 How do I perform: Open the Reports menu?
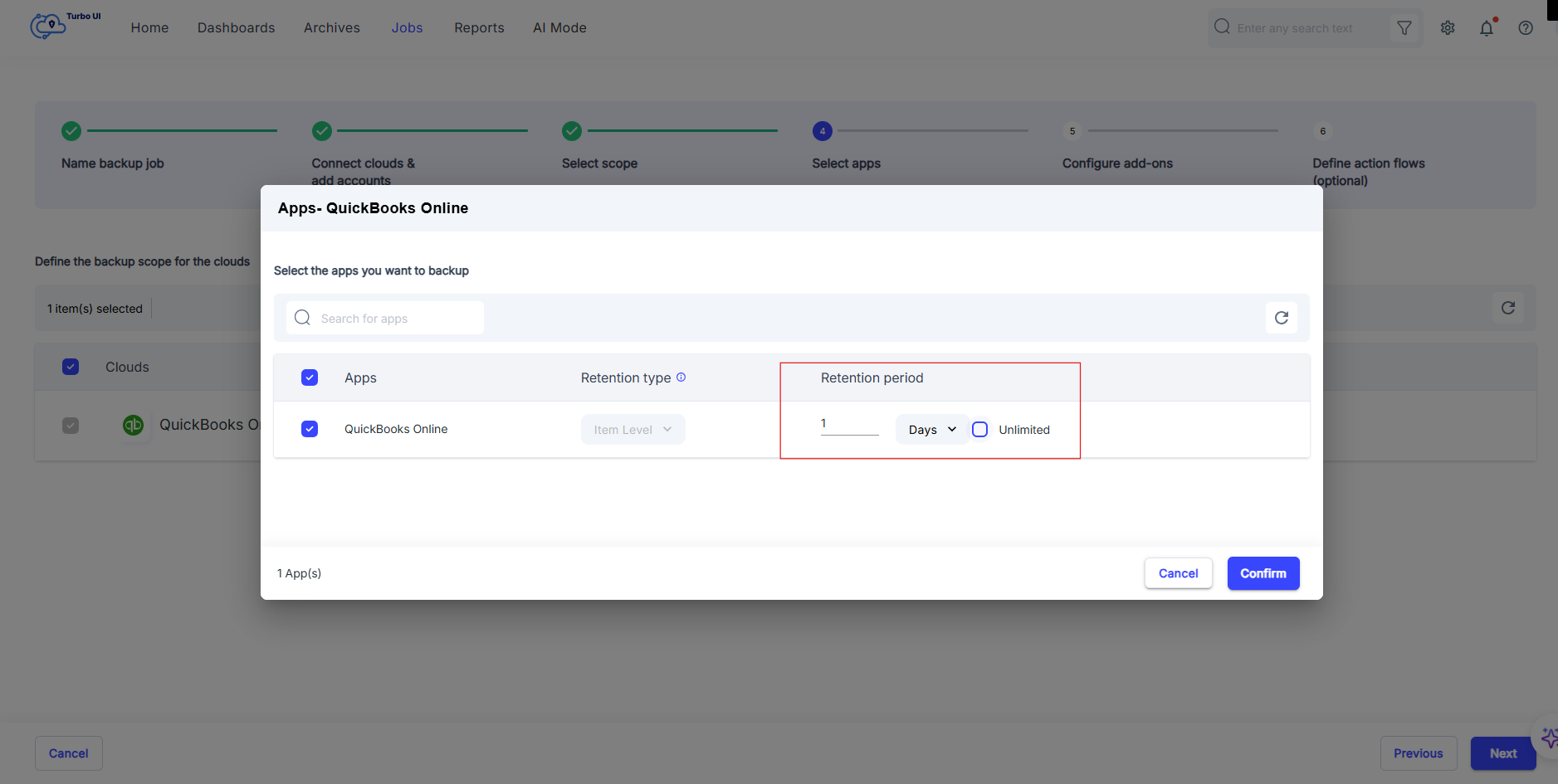[x=479, y=28]
